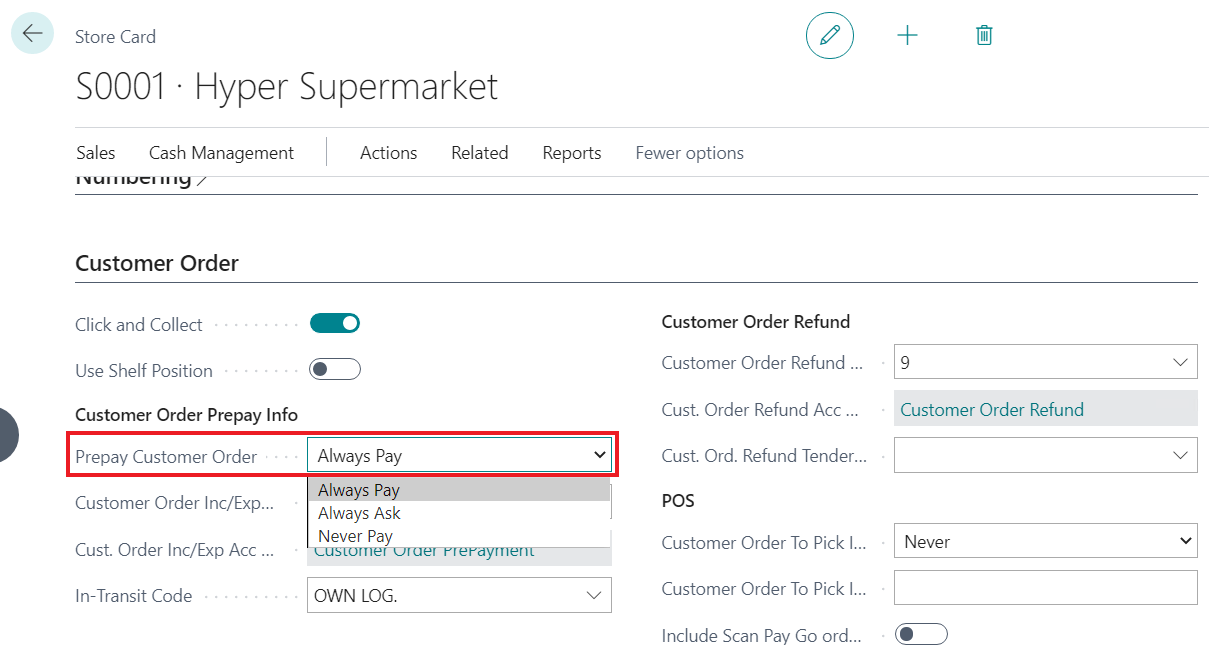Open the Cash Management menu
This screenshot has height=667, width=1209.
(x=221, y=153)
